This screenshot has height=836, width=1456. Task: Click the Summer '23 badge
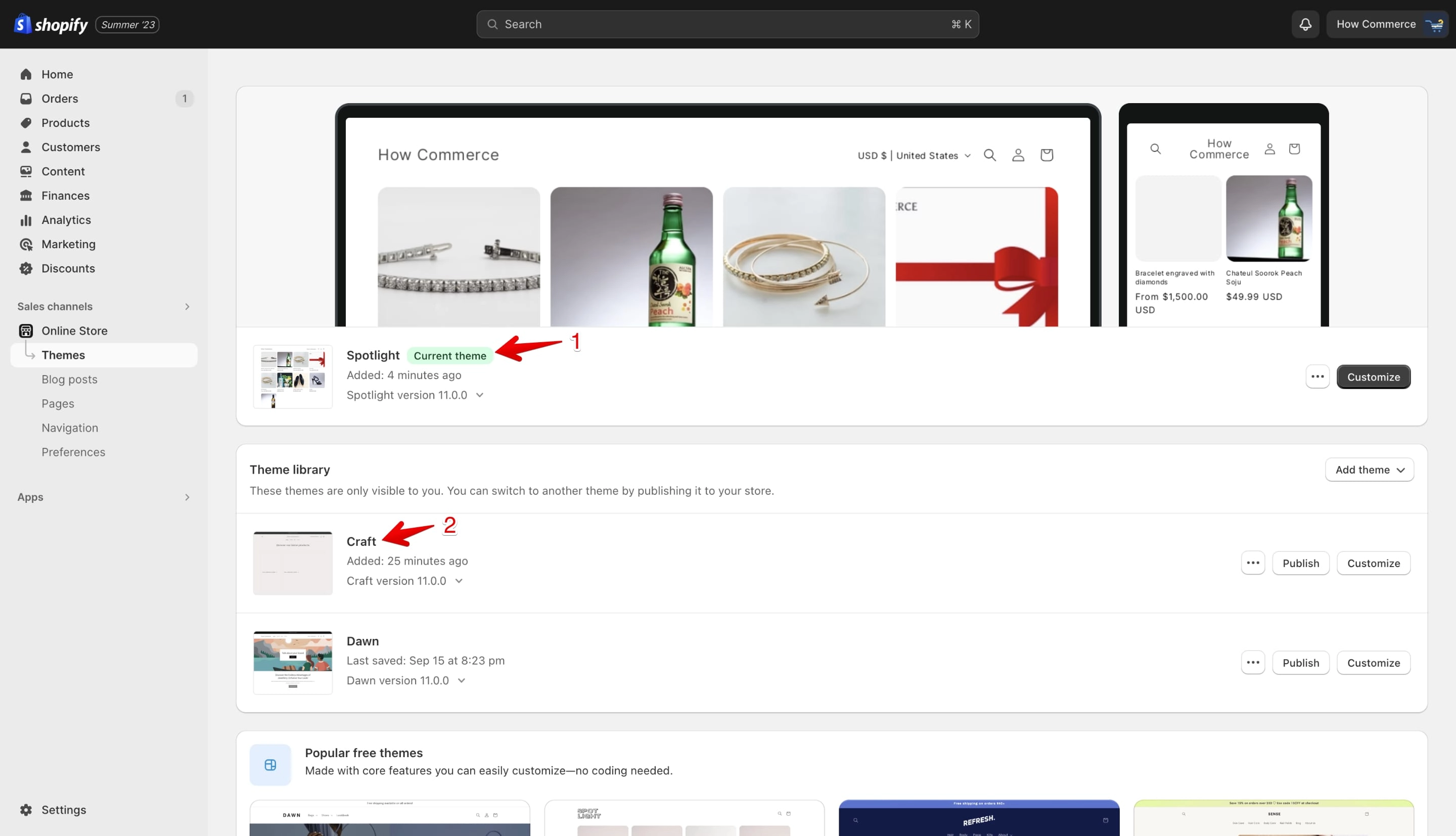pos(127,25)
